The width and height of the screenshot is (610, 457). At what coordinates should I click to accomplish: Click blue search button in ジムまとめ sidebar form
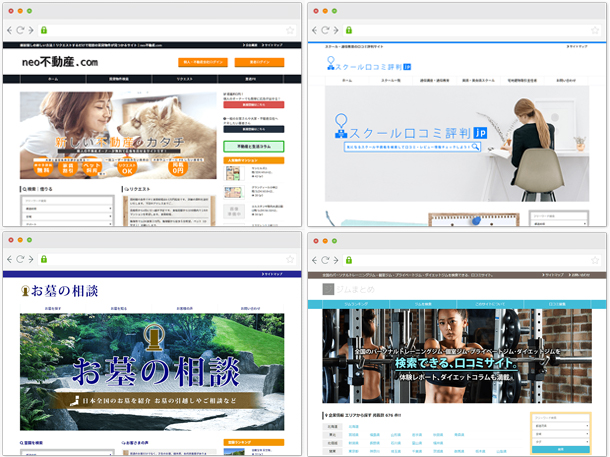[x=561, y=449]
